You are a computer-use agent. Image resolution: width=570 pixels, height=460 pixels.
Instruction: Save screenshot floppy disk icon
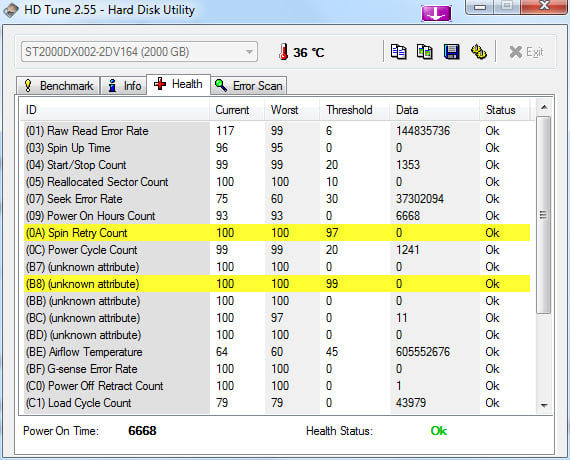451,52
